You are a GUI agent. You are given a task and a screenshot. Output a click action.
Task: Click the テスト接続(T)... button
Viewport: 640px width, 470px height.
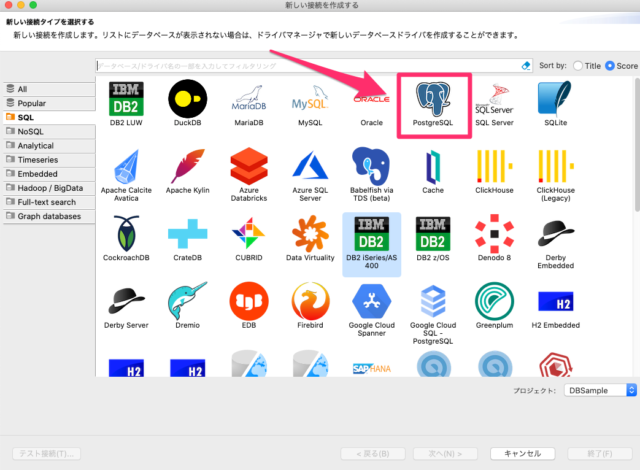[47, 454]
